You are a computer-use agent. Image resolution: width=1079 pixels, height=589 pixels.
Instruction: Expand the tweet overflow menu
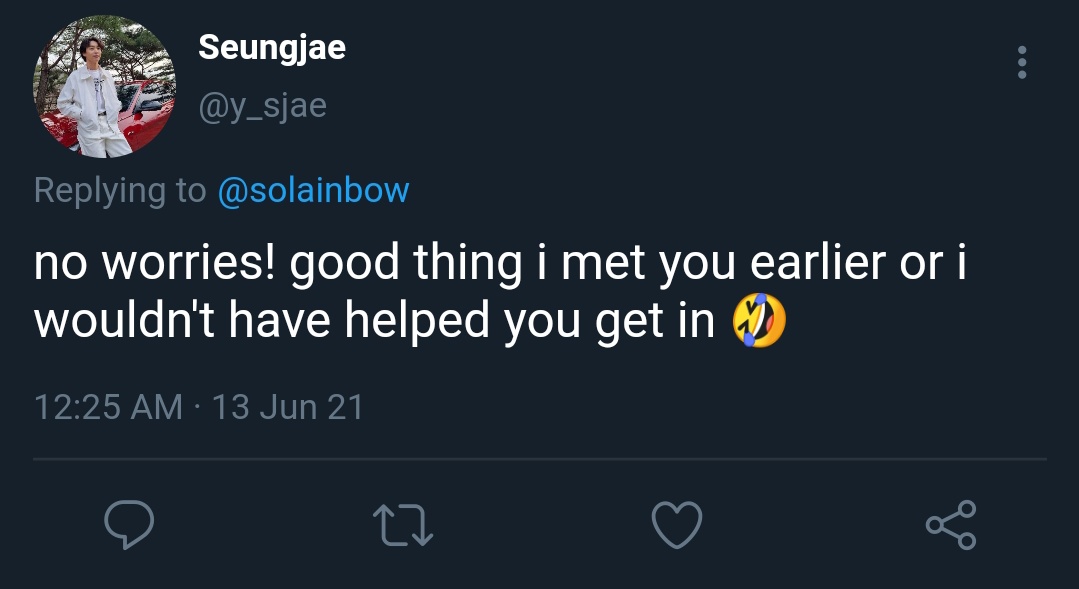[1021, 62]
